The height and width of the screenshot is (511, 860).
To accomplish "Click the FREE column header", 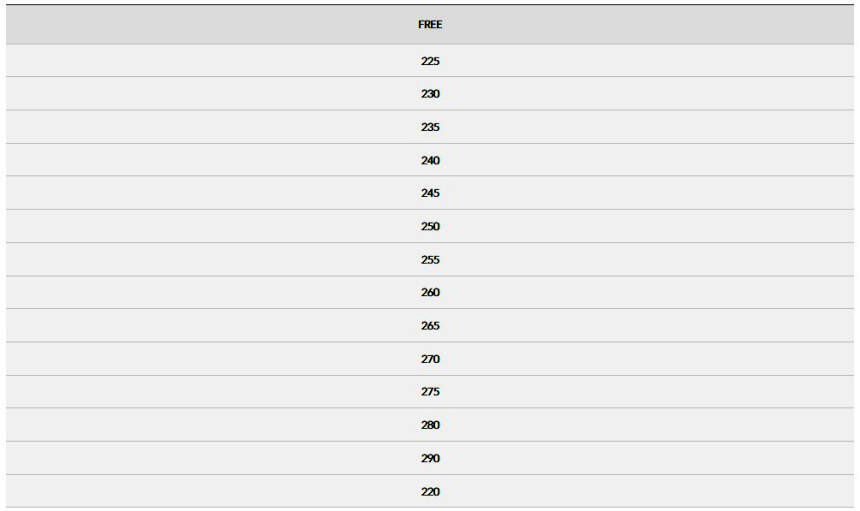I will pos(430,25).
